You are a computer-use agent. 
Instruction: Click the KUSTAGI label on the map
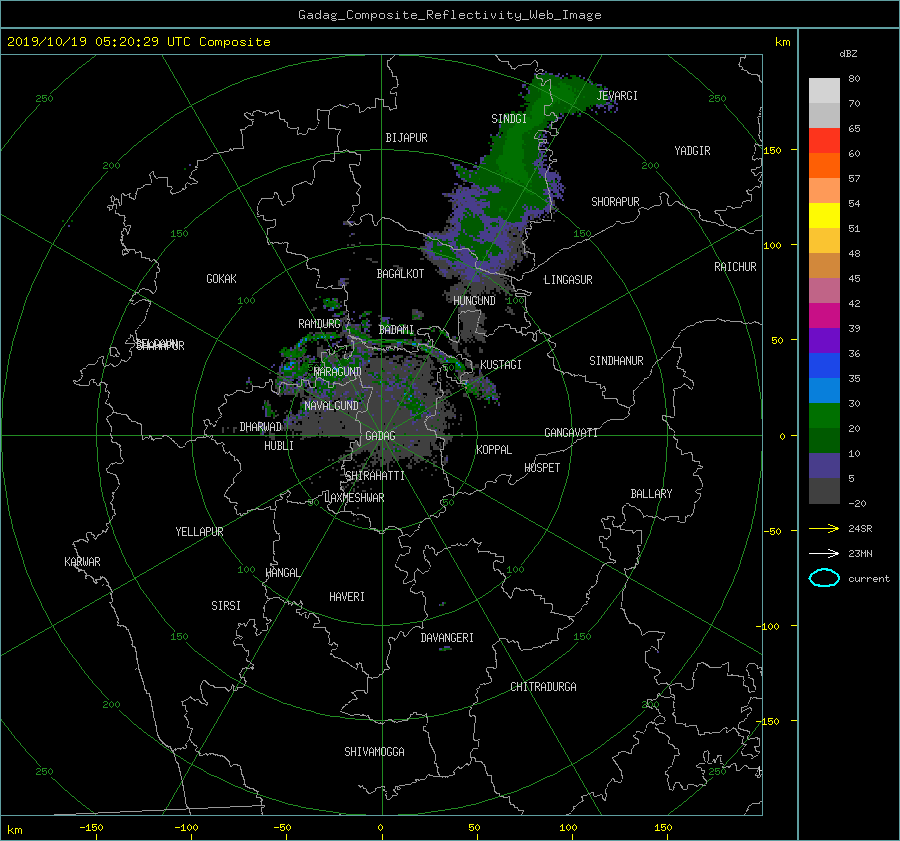[501, 365]
